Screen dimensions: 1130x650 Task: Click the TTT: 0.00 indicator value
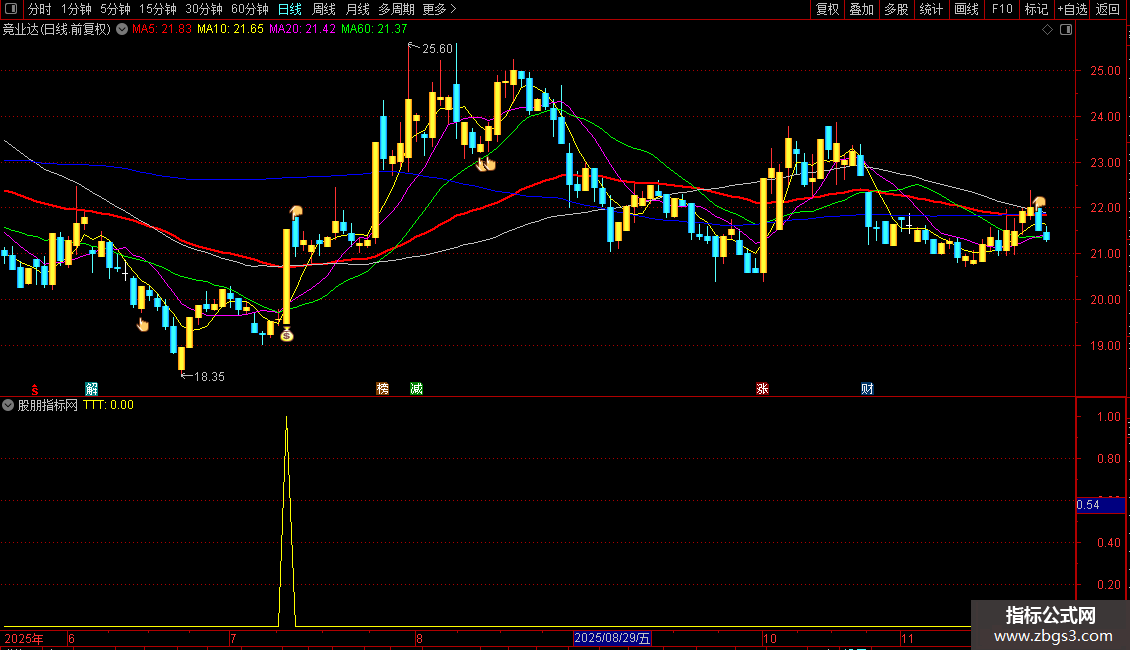(x=109, y=405)
